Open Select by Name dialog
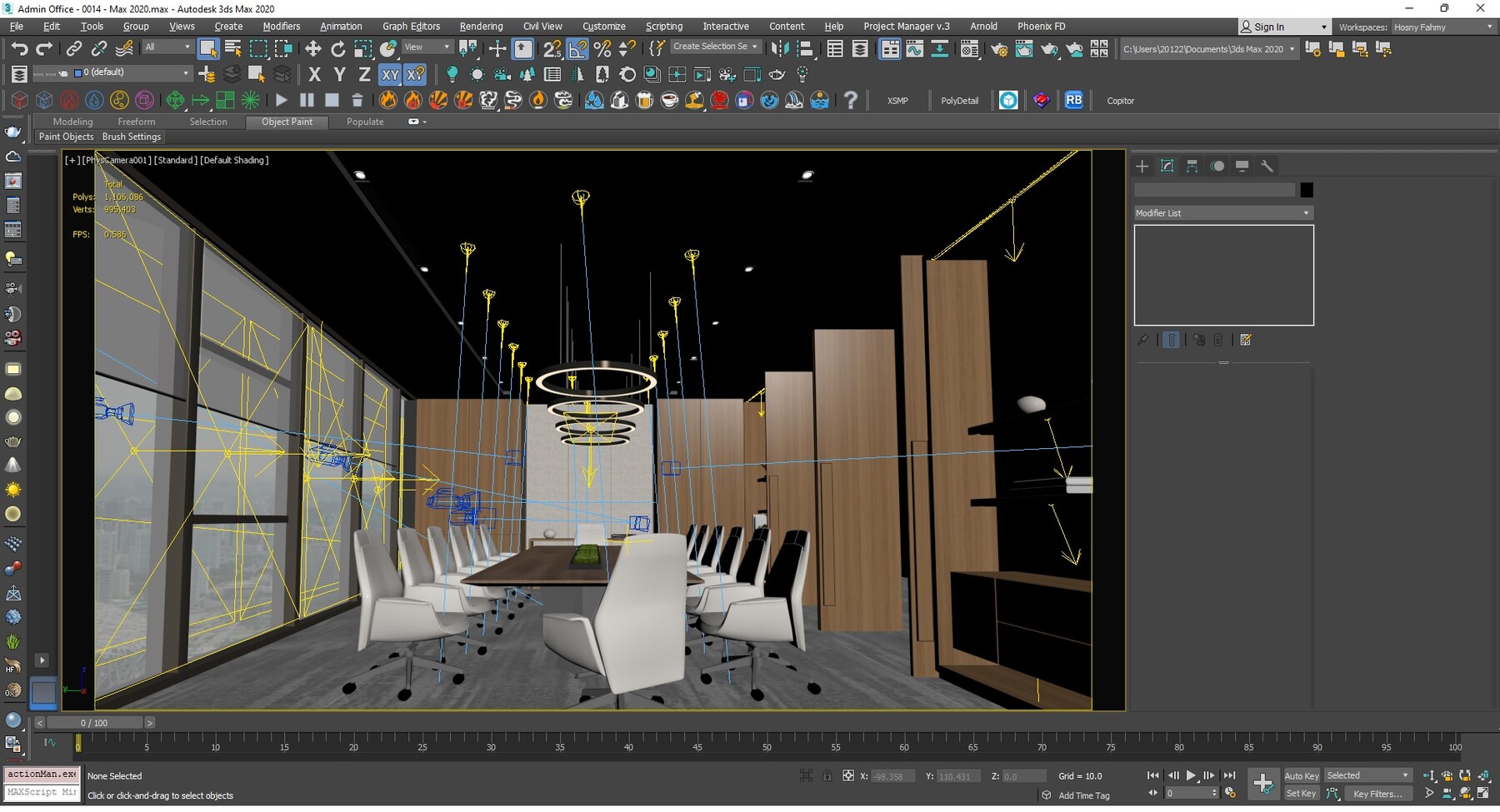This screenshot has height=812, width=1500. pyautogui.click(x=232, y=48)
